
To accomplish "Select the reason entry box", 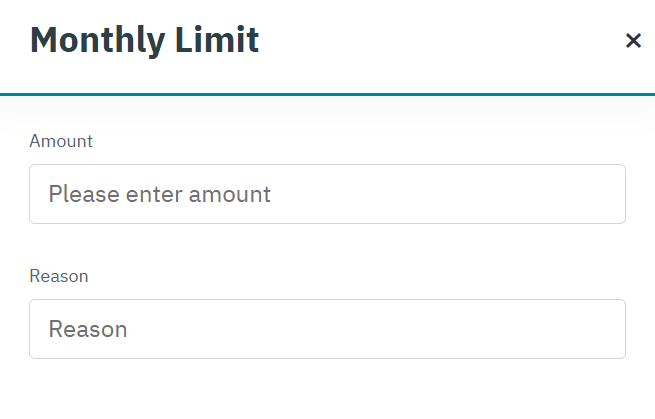I will click(x=327, y=329).
